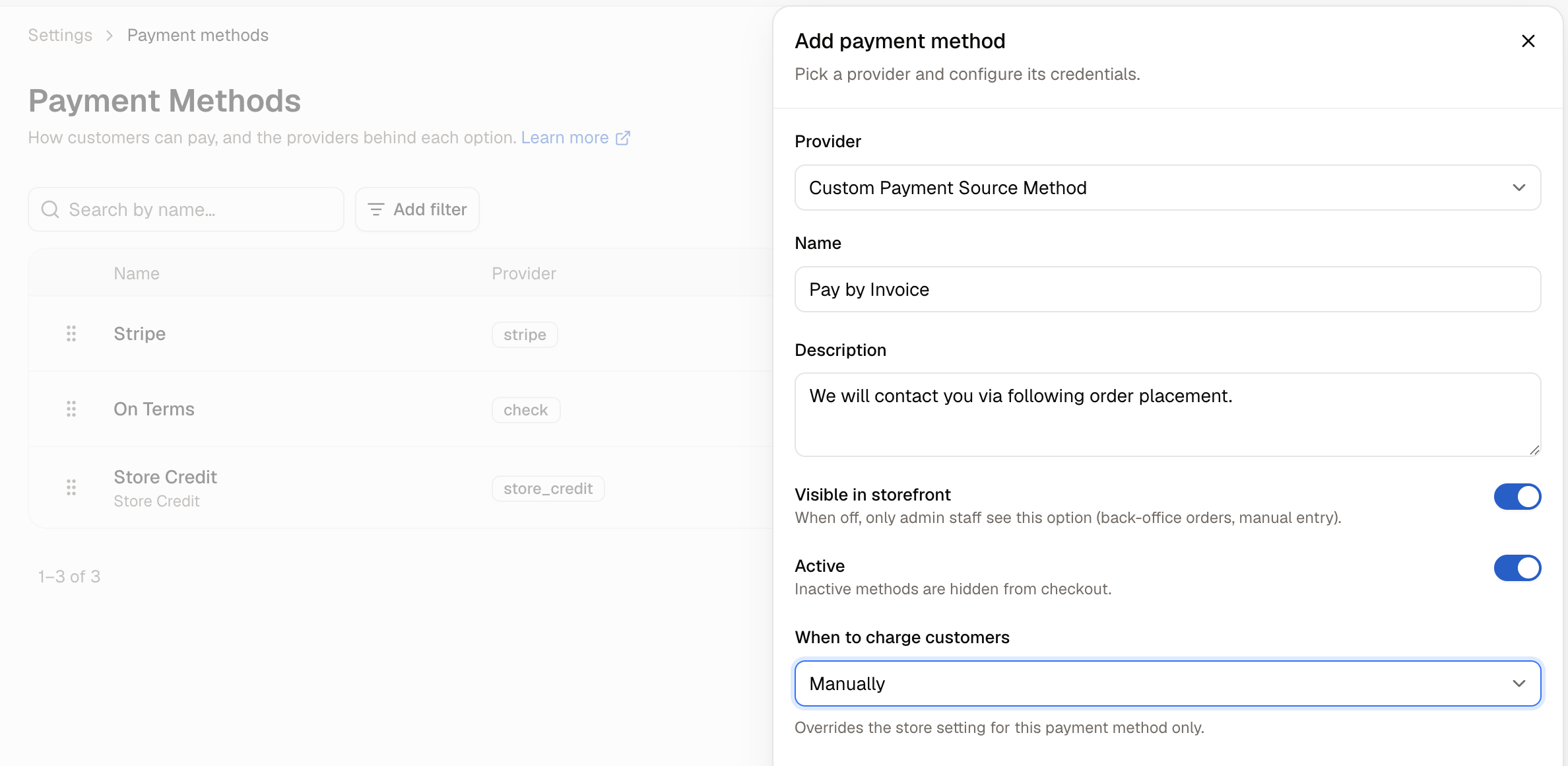The image size is (1568, 766).
Task: Click the Name column header
Action: click(137, 273)
